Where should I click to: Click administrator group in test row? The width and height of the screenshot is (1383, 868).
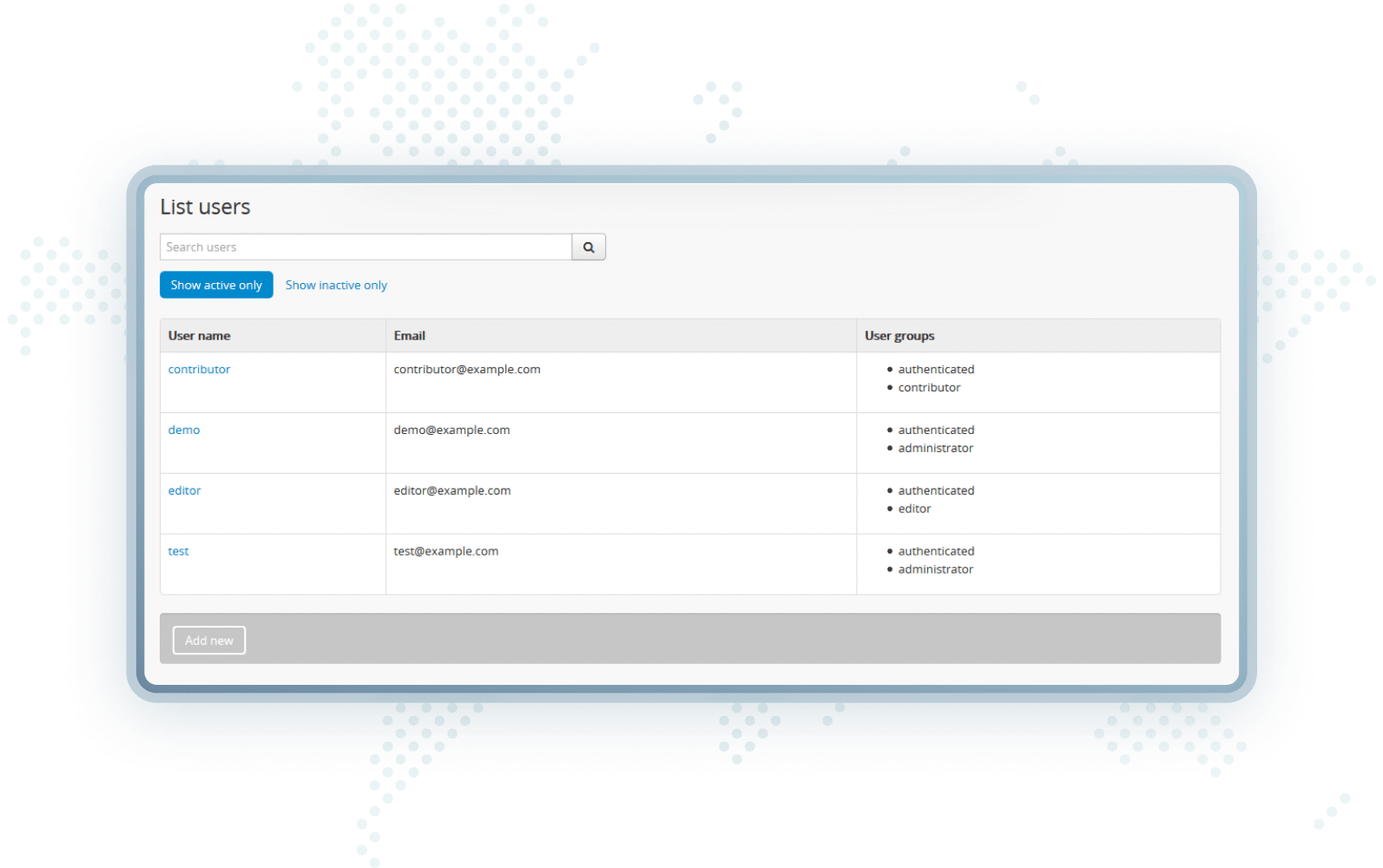tap(936, 569)
